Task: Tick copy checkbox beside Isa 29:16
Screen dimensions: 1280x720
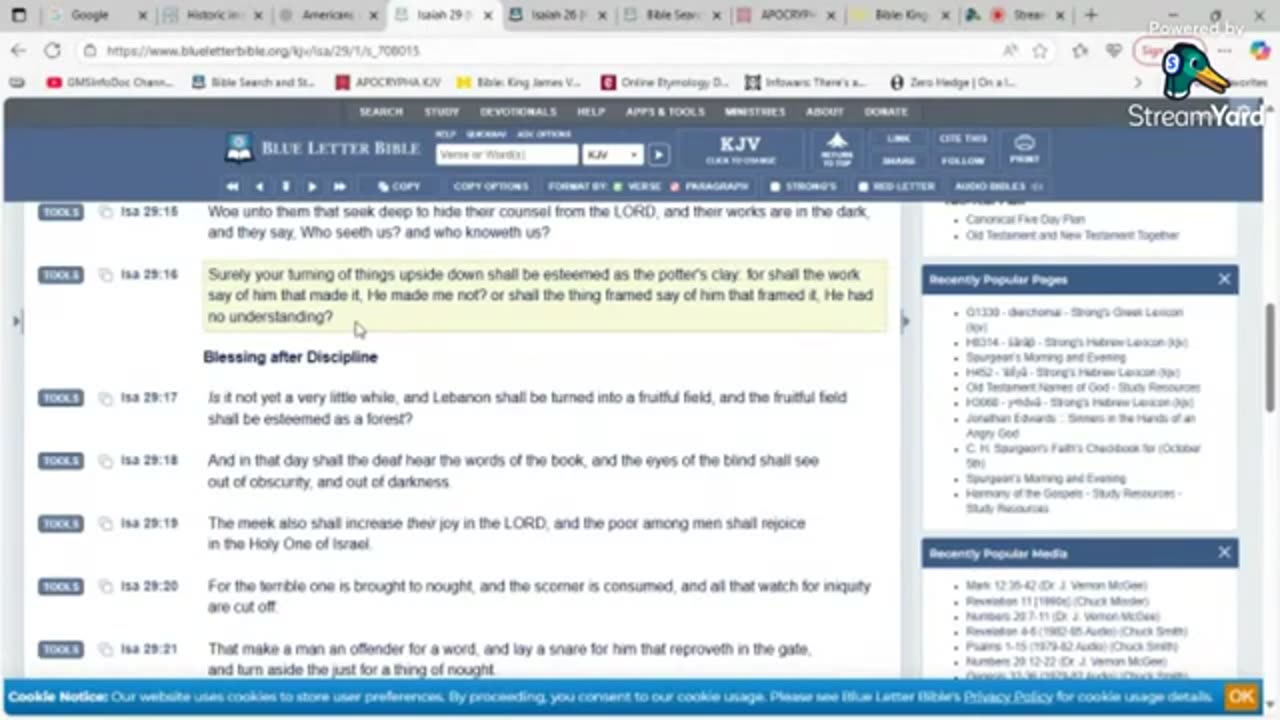Action: pyautogui.click(x=105, y=275)
